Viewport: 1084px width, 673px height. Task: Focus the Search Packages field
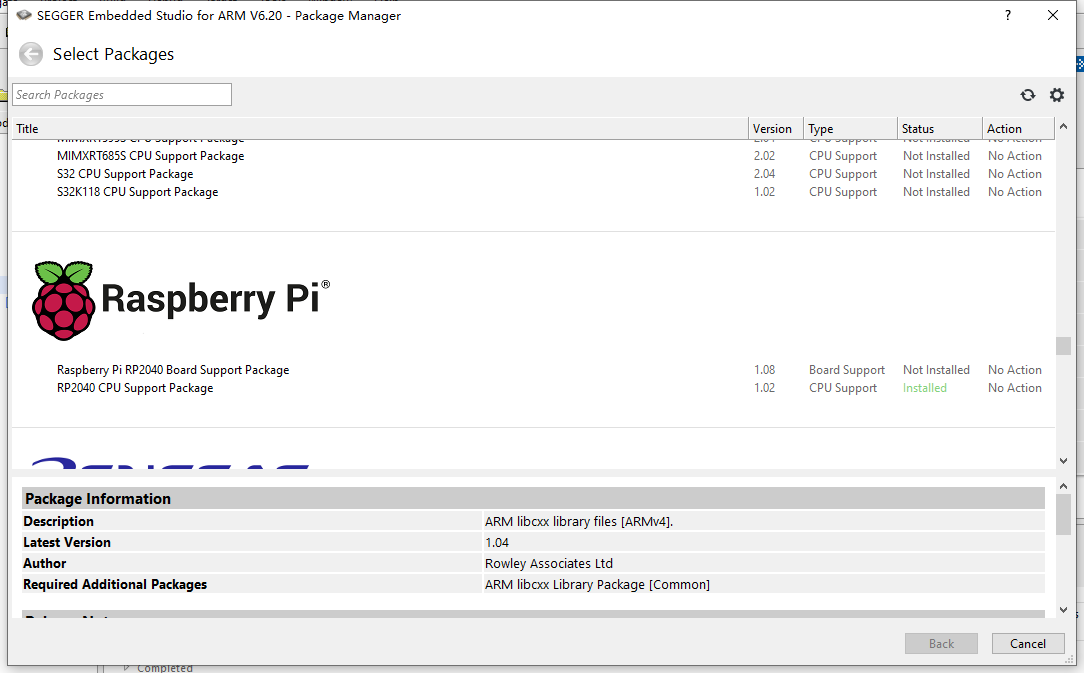[122, 95]
